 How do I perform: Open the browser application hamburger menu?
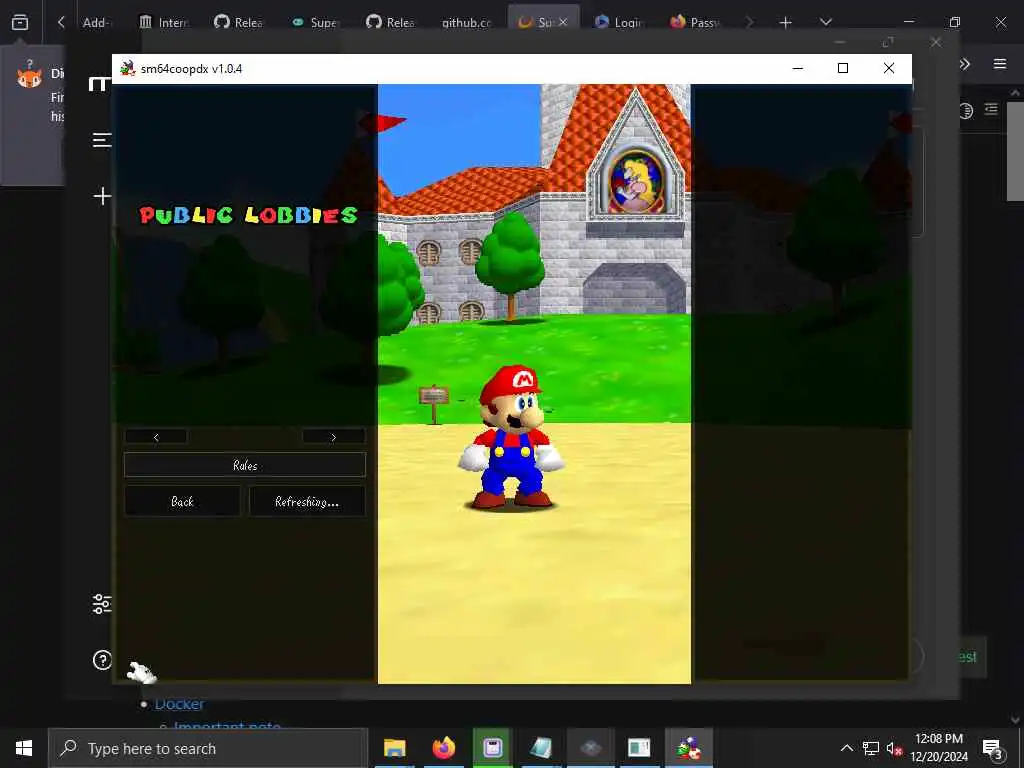[1000, 63]
